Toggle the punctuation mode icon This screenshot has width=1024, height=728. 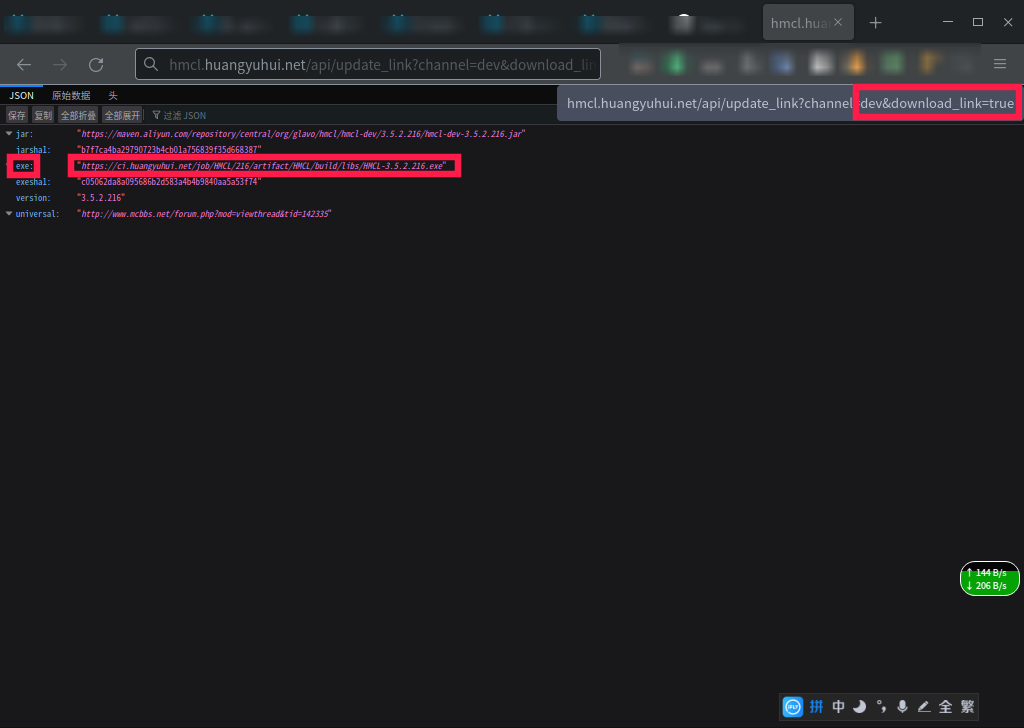(x=881, y=706)
